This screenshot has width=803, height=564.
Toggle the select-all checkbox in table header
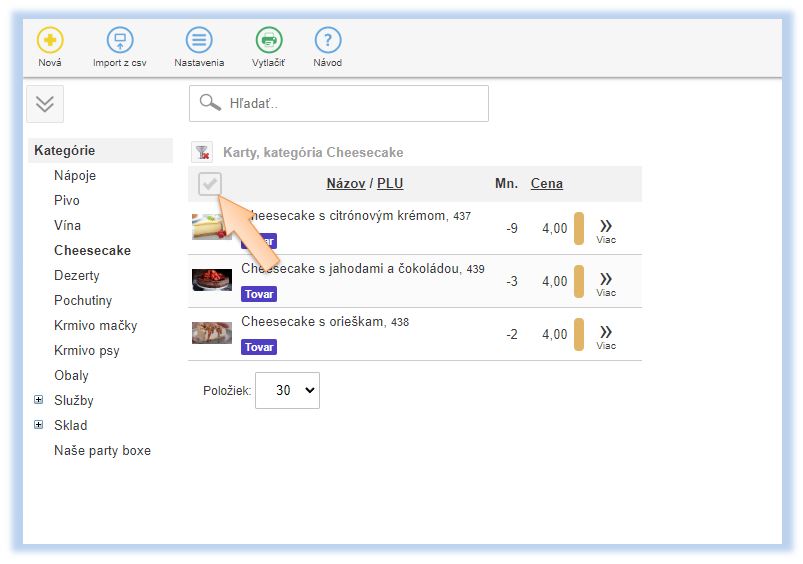click(209, 184)
